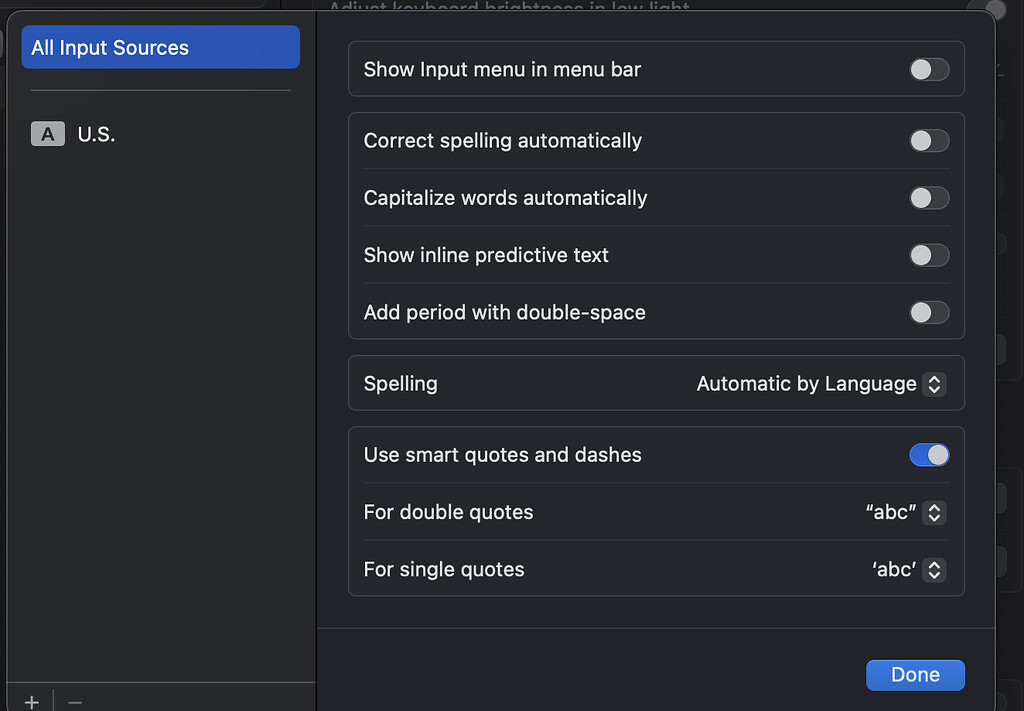The height and width of the screenshot is (711, 1024).
Task: Click the "A" keyboard layout icon beside U.S.
Action: pyautogui.click(x=47, y=133)
